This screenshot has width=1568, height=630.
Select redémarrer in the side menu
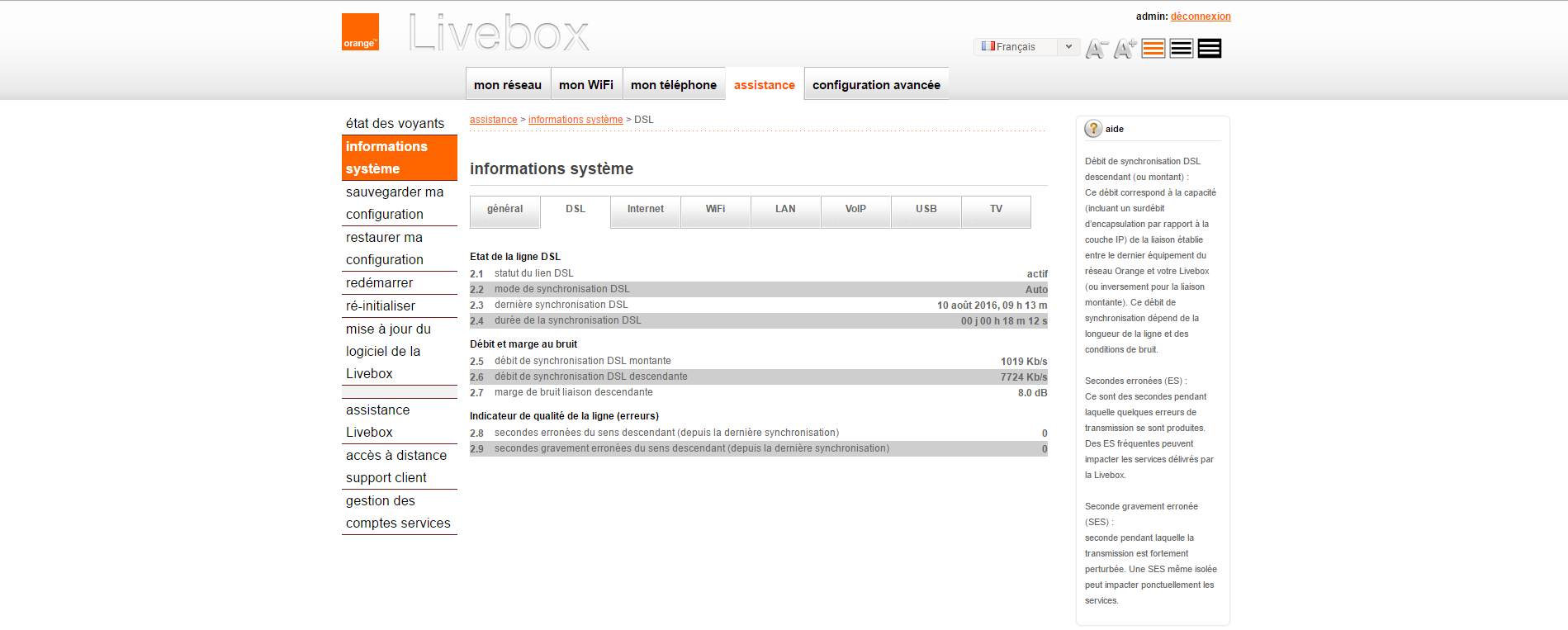click(x=379, y=282)
